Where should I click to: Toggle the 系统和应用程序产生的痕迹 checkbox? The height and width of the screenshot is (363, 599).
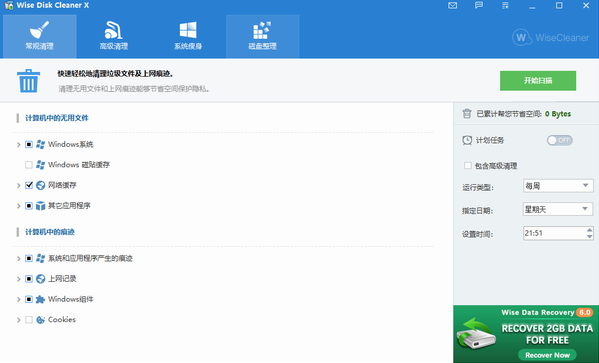coord(29,259)
